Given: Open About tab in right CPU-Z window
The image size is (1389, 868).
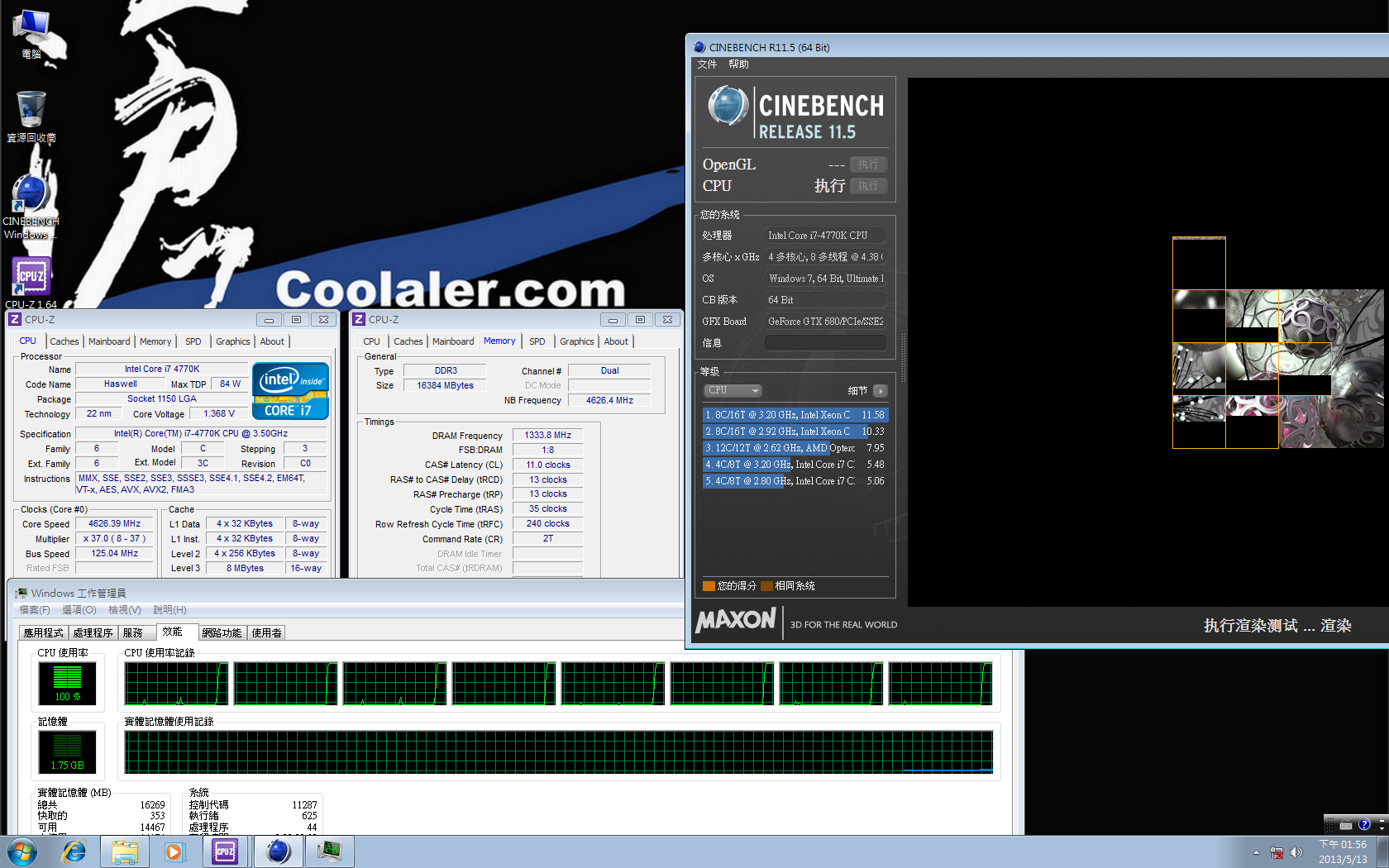Looking at the screenshot, I should (616, 341).
